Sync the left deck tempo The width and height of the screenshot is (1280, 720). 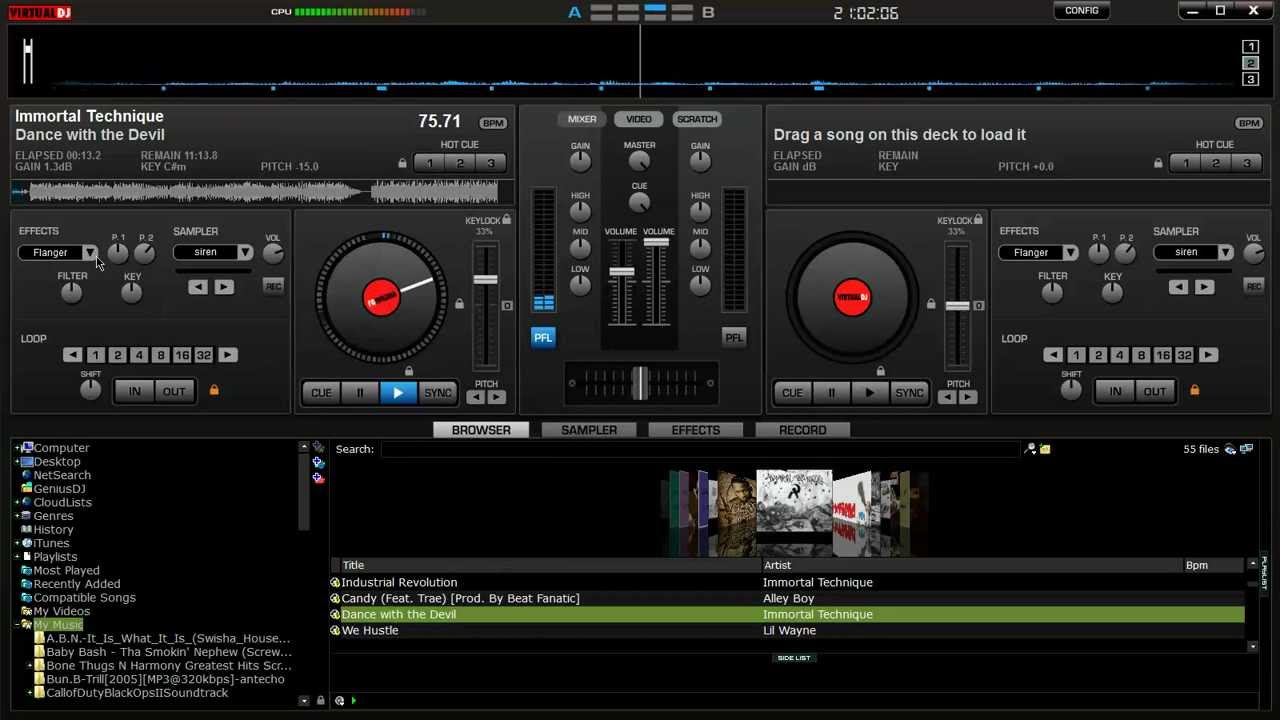(x=438, y=393)
